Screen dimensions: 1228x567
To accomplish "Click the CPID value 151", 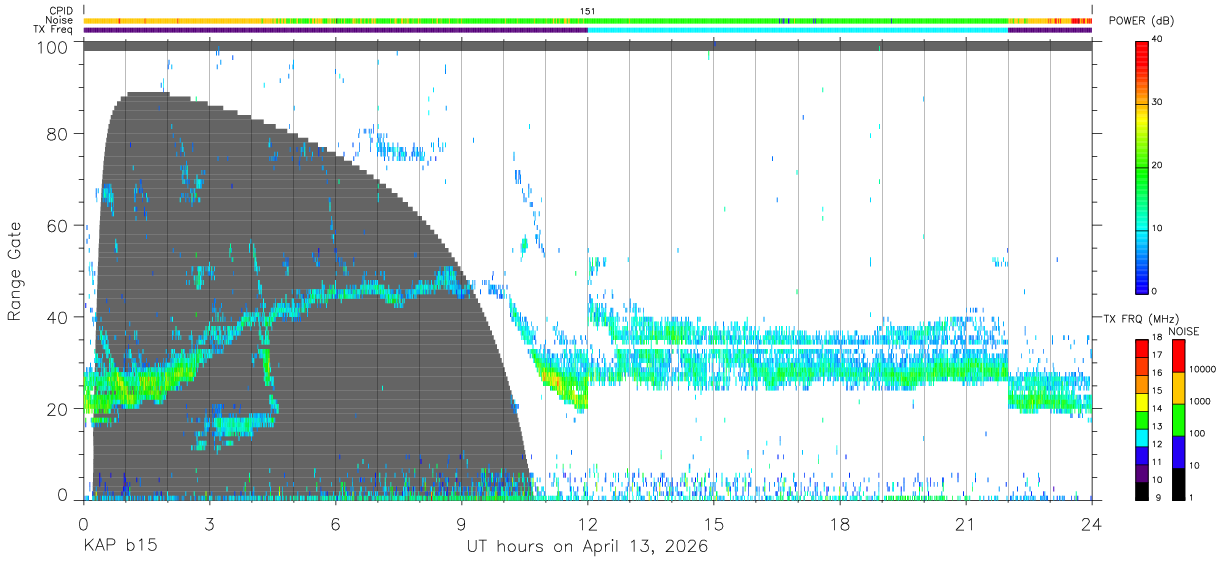I will (x=588, y=11).
